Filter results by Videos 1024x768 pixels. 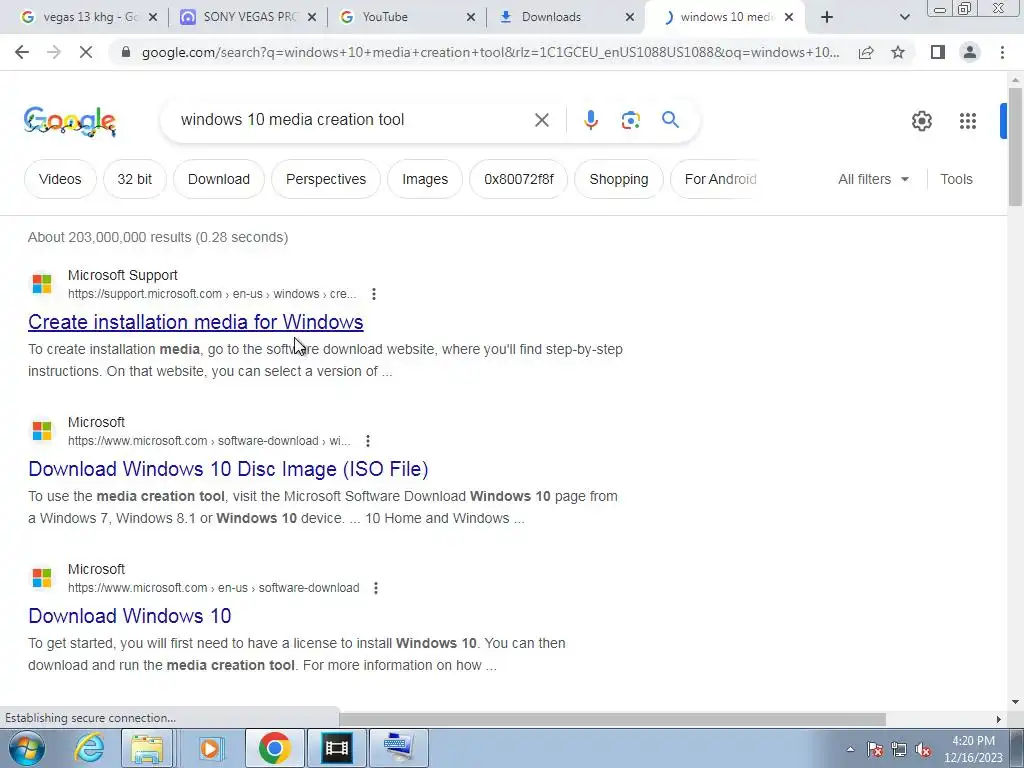(x=60, y=179)
